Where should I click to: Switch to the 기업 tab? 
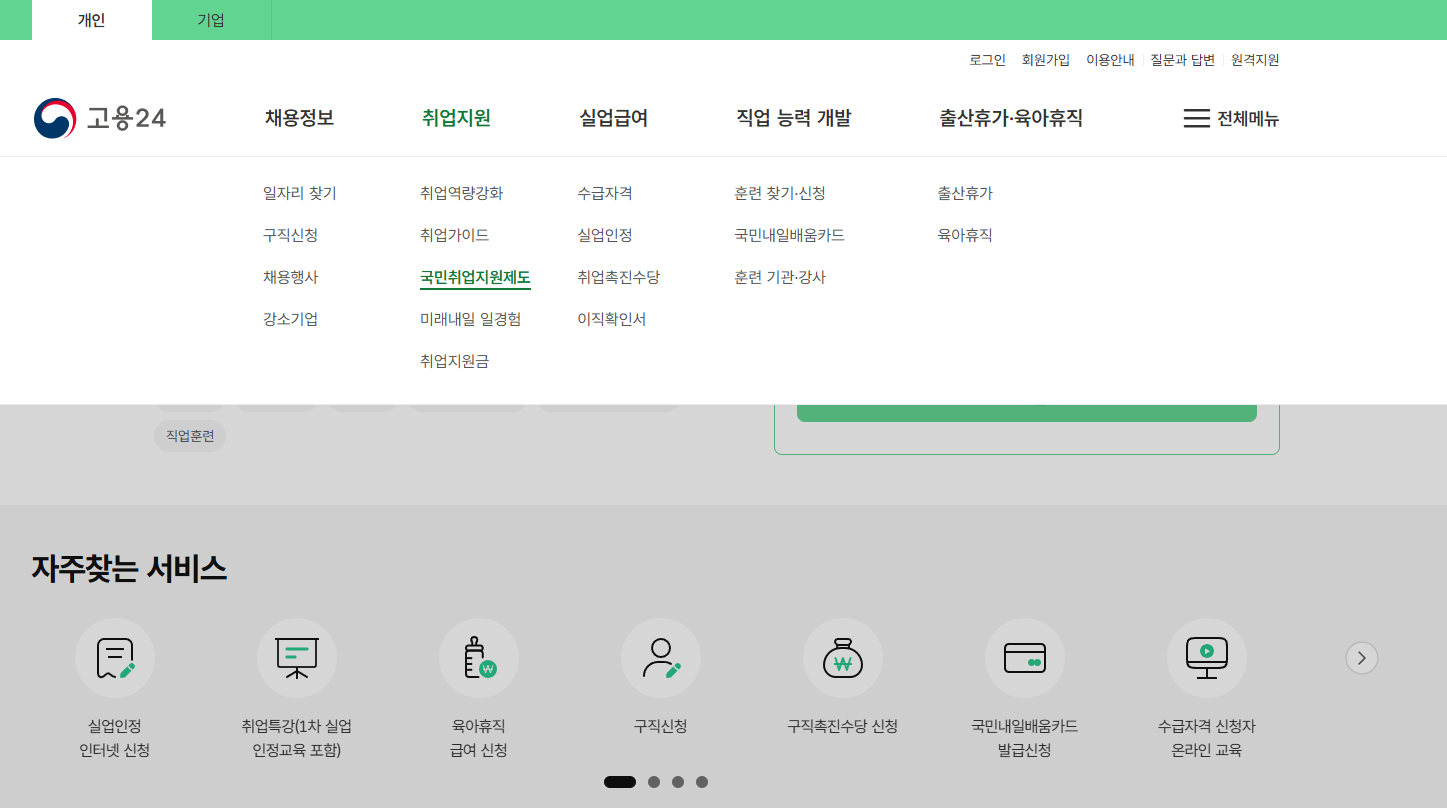coord(210,20)
